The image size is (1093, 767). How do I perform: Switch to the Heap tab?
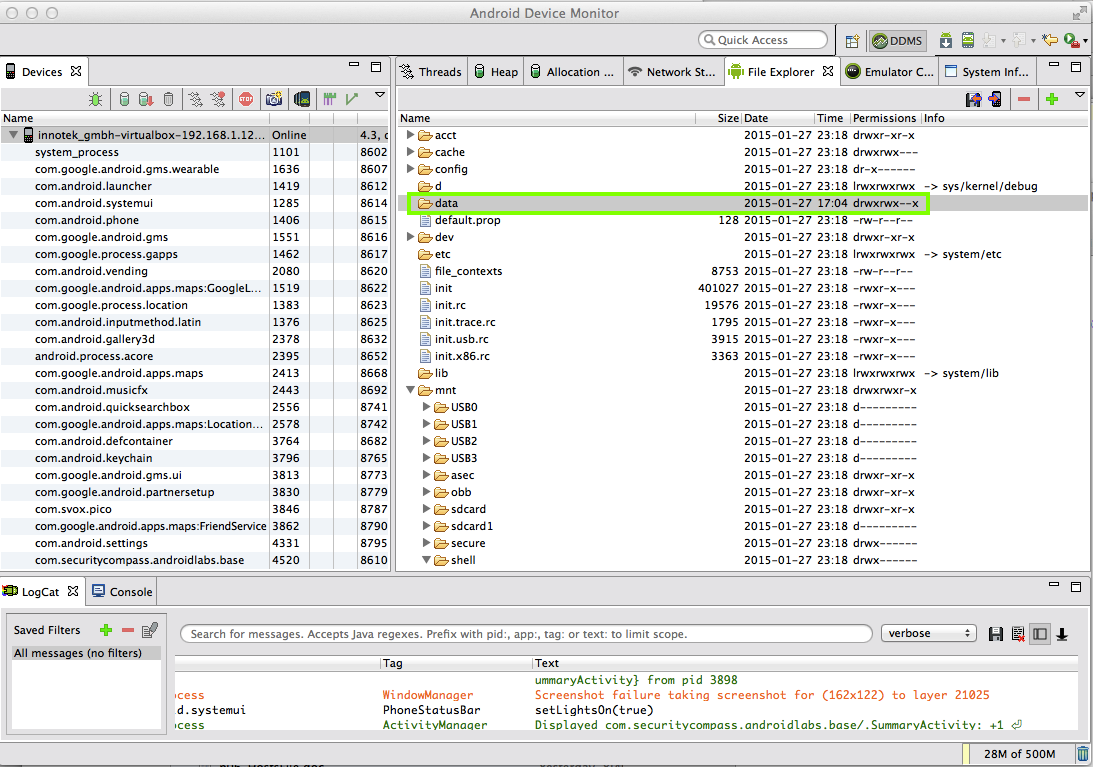pos(496,72)
